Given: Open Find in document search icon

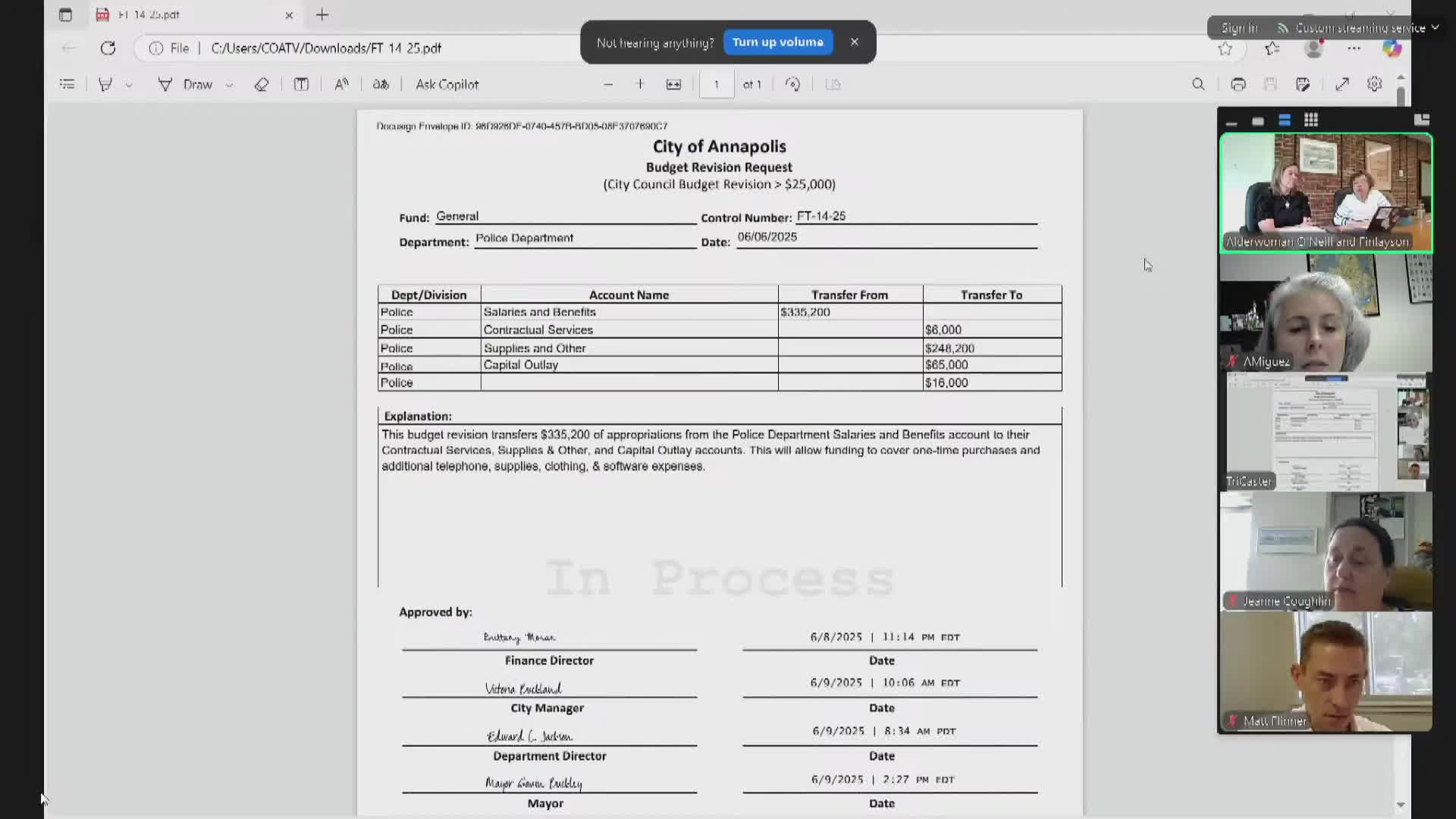Looking at the screenshot, I should 1198,84.
